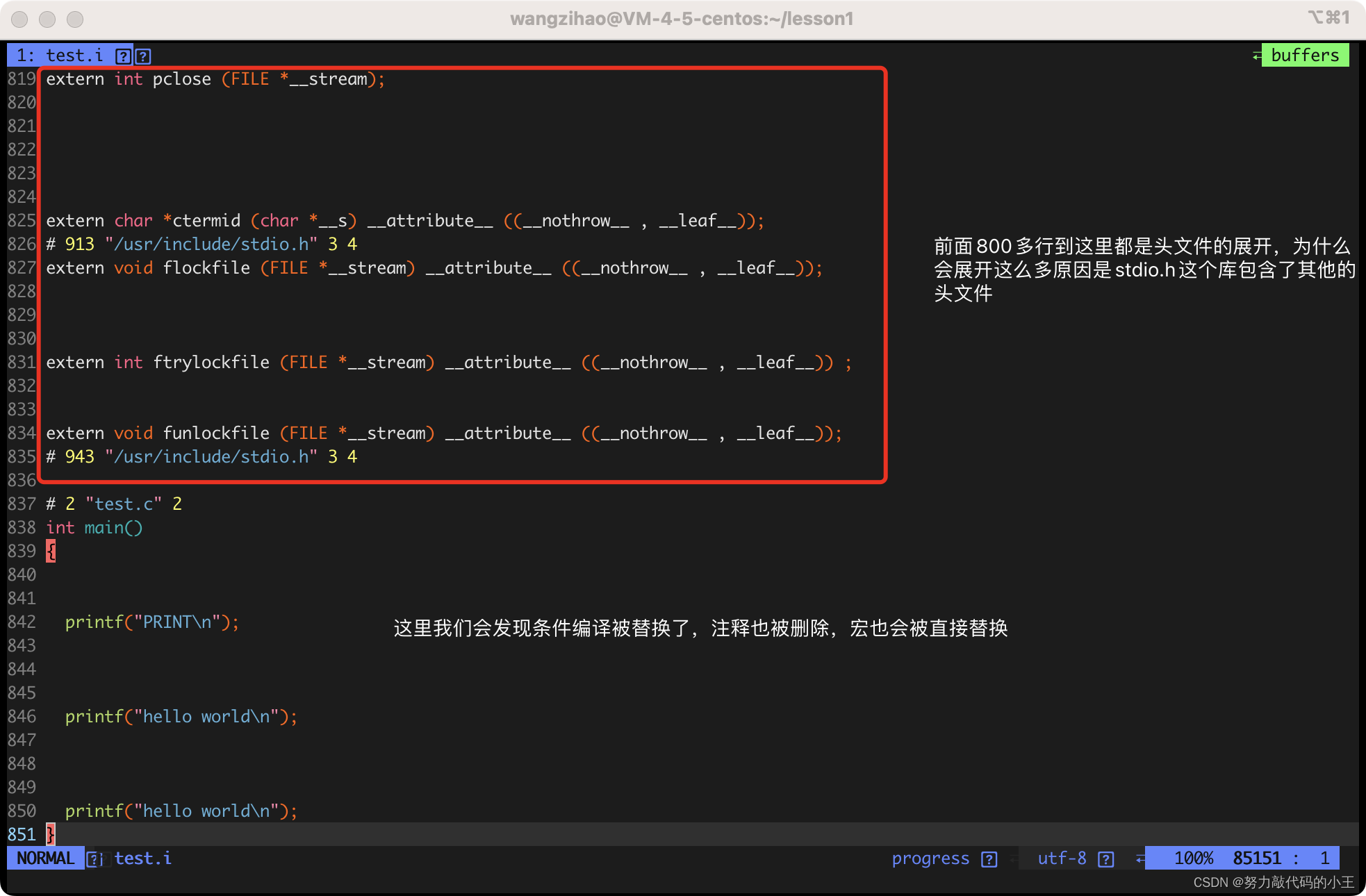Place cursor on int main() line

point(94,528)
